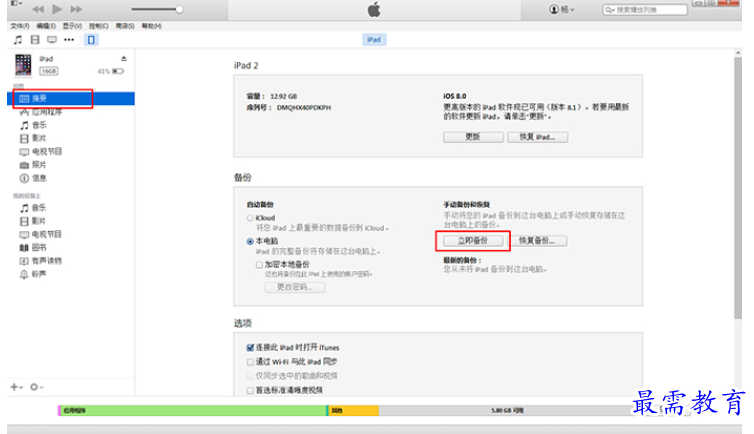Eject the iPad using the eject icon
This screenshot has height=434, width=754.
pos(124,59)
